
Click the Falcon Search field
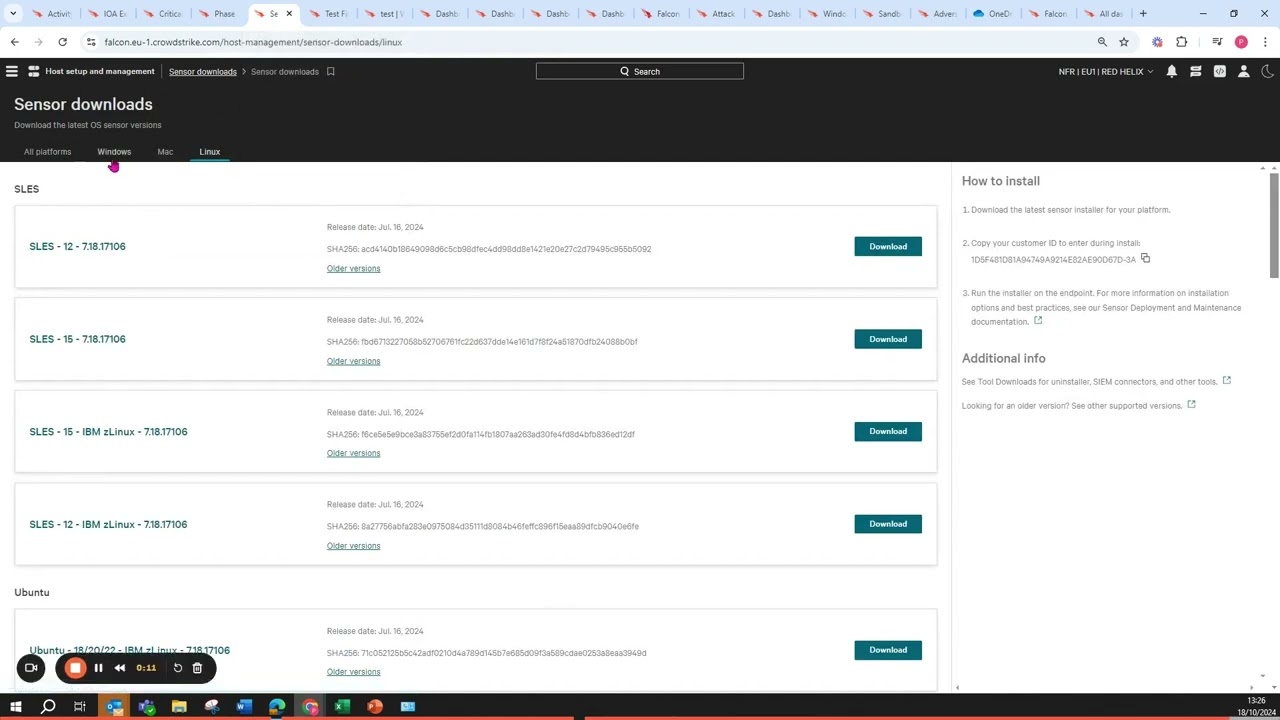(639, 71)
